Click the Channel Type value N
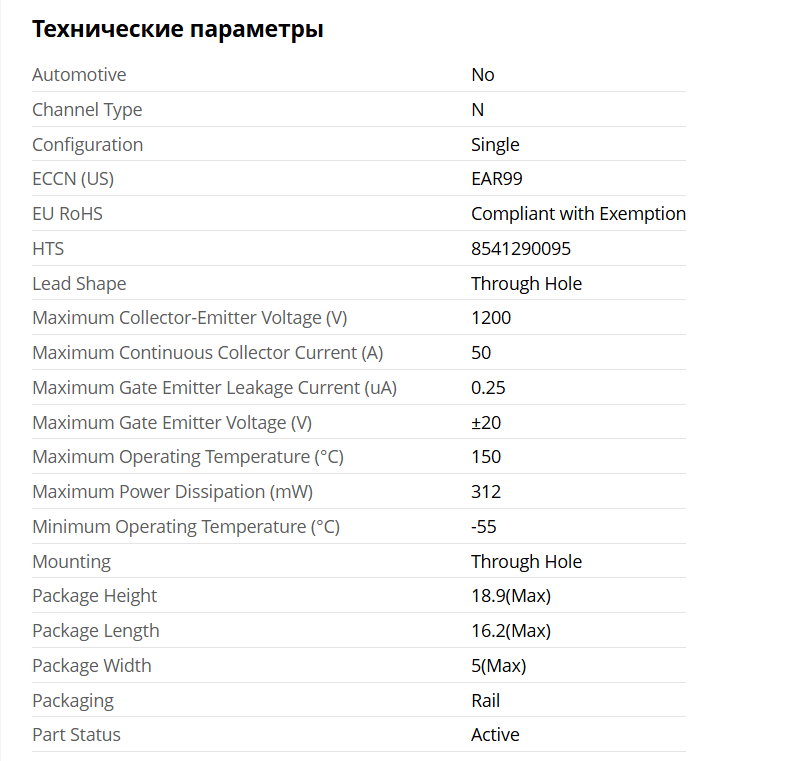Screen dimensions: 806x761 (x=478, y=110)
